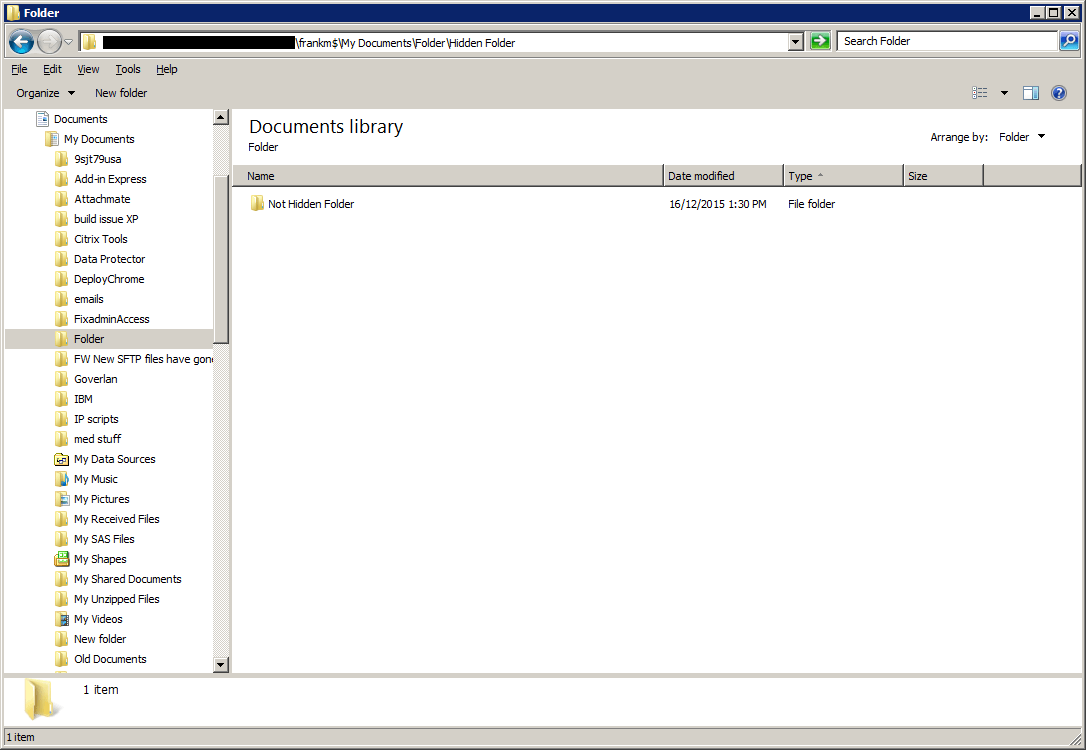Open the View menu

coord(88,69)
